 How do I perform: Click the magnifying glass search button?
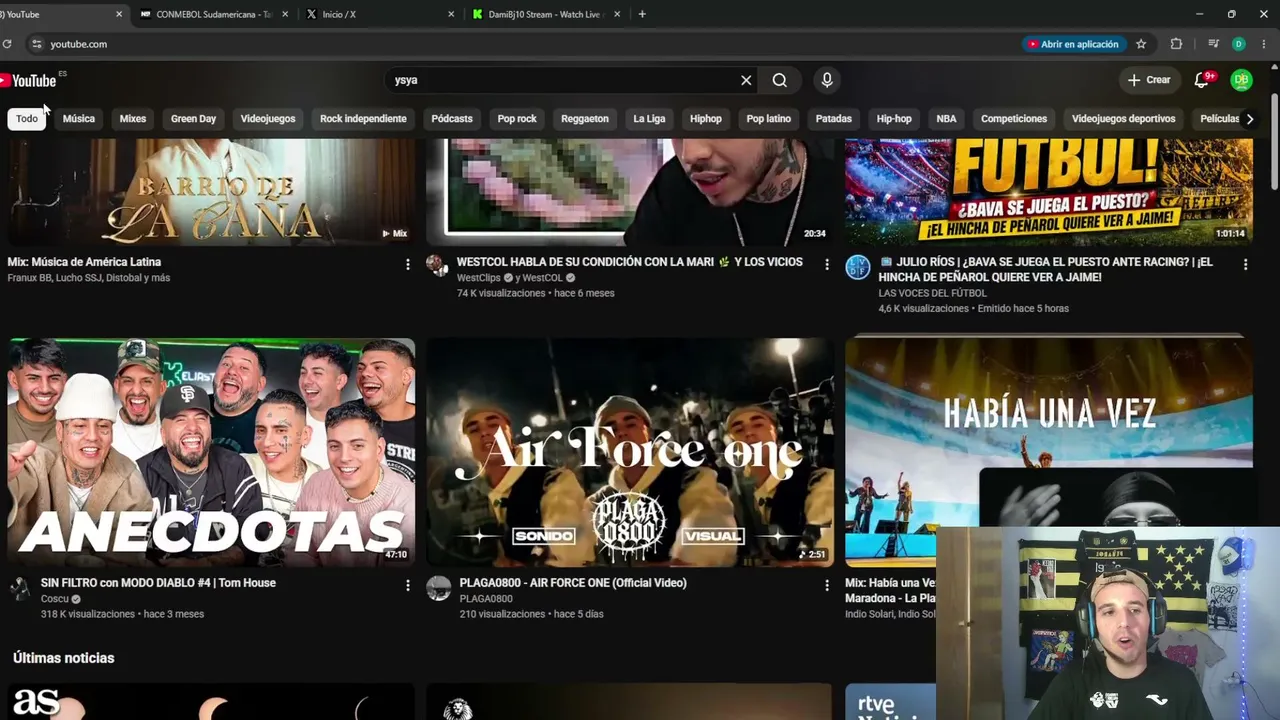[x=780, y=80]
